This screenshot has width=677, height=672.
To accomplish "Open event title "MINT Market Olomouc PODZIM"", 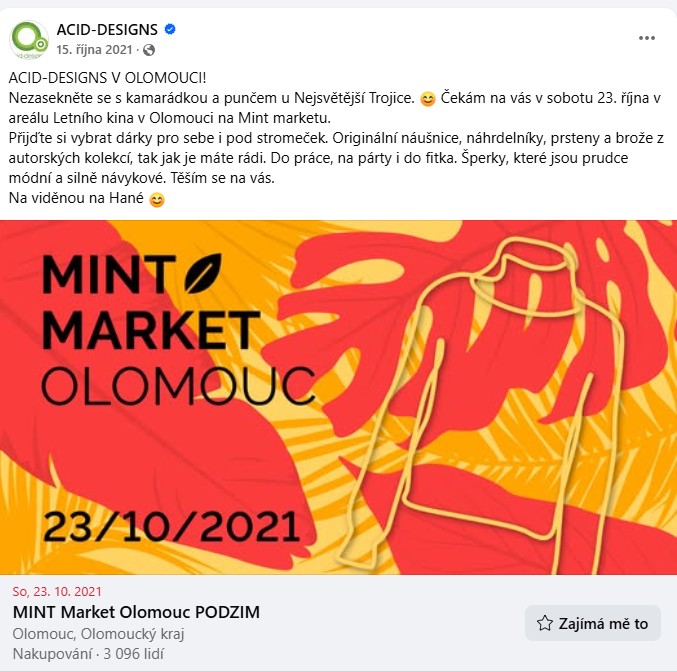I will pos(136,612).
